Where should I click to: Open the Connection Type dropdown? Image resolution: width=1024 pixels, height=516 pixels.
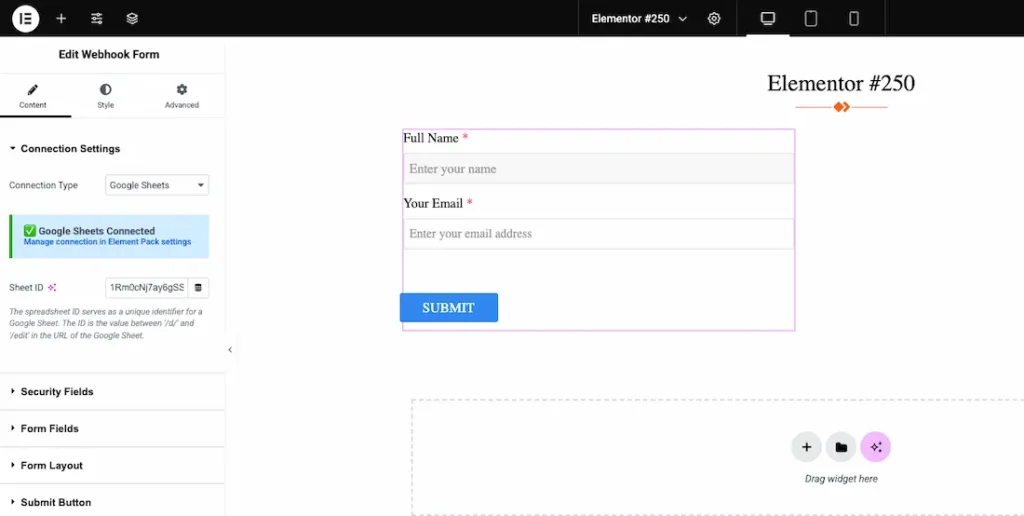click(157, 185)
